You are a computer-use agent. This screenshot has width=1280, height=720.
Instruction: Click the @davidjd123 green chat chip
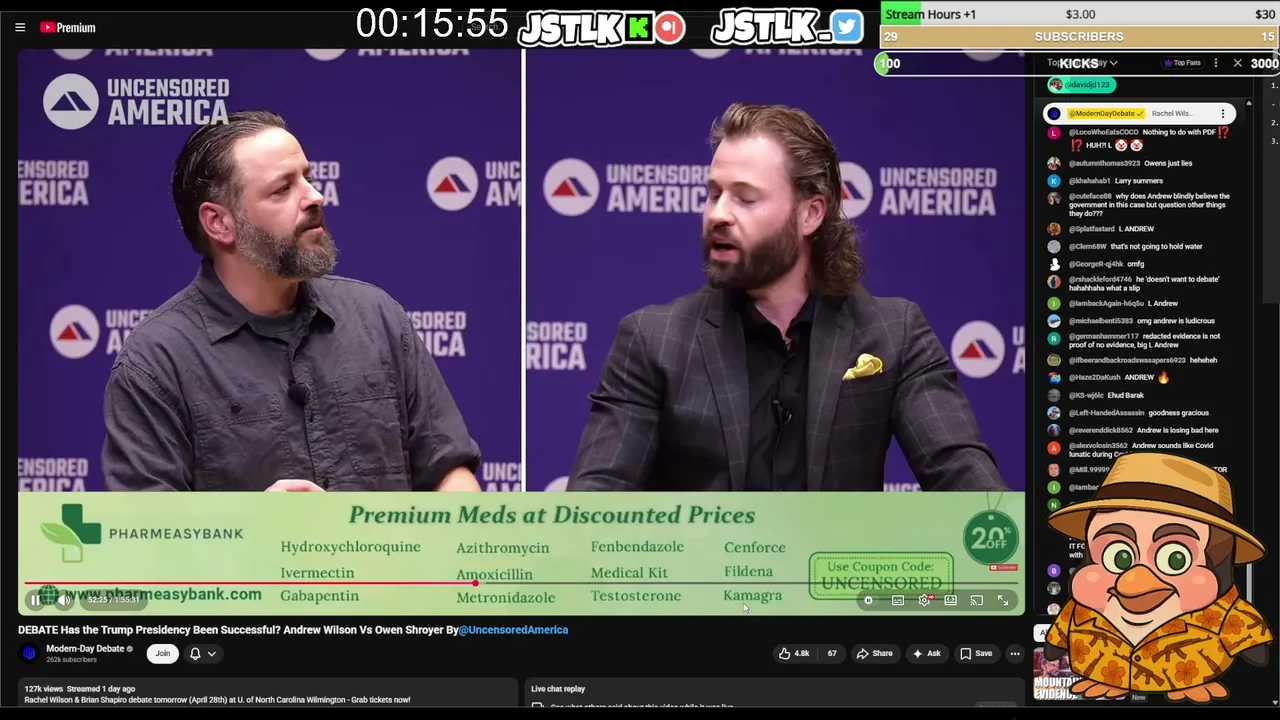tap(1080, 85)
